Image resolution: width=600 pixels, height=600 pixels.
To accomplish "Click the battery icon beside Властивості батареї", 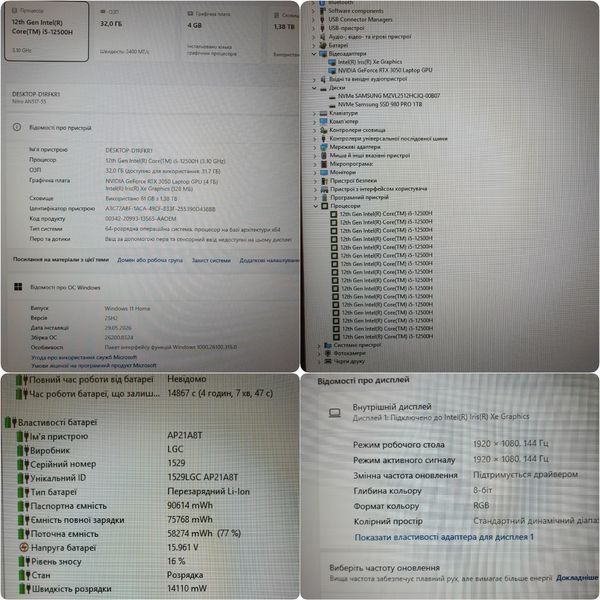I will coord(10,422).
